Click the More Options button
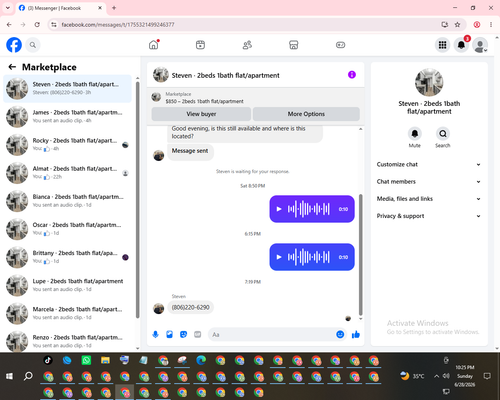500x400 pixels. 306,114
